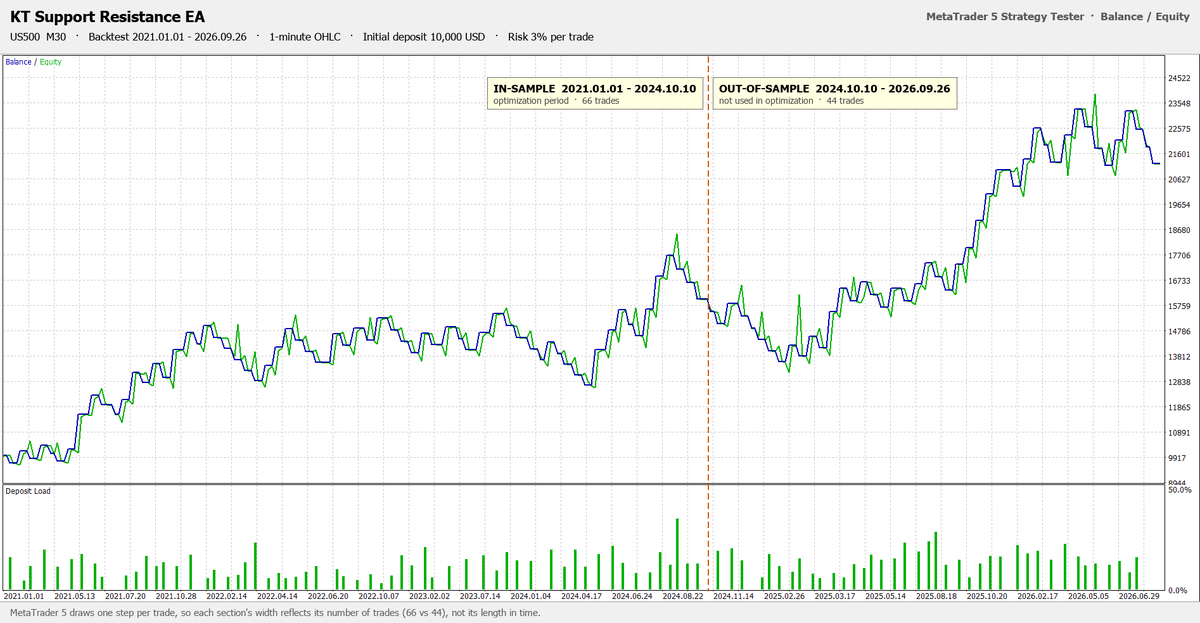
Task: Click the x-axis date label 2025.03.17
Action: pyautogui.click(x=835, y=596)
